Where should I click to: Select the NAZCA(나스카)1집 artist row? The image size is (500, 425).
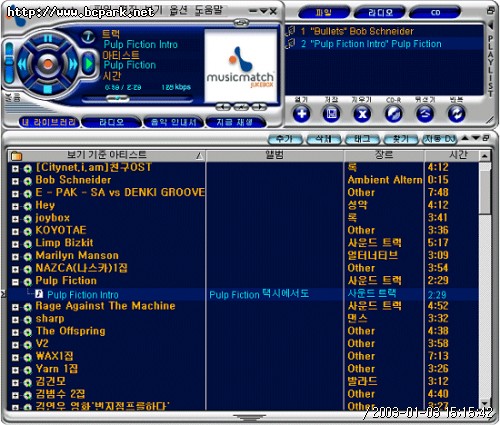tap(82, 268)
